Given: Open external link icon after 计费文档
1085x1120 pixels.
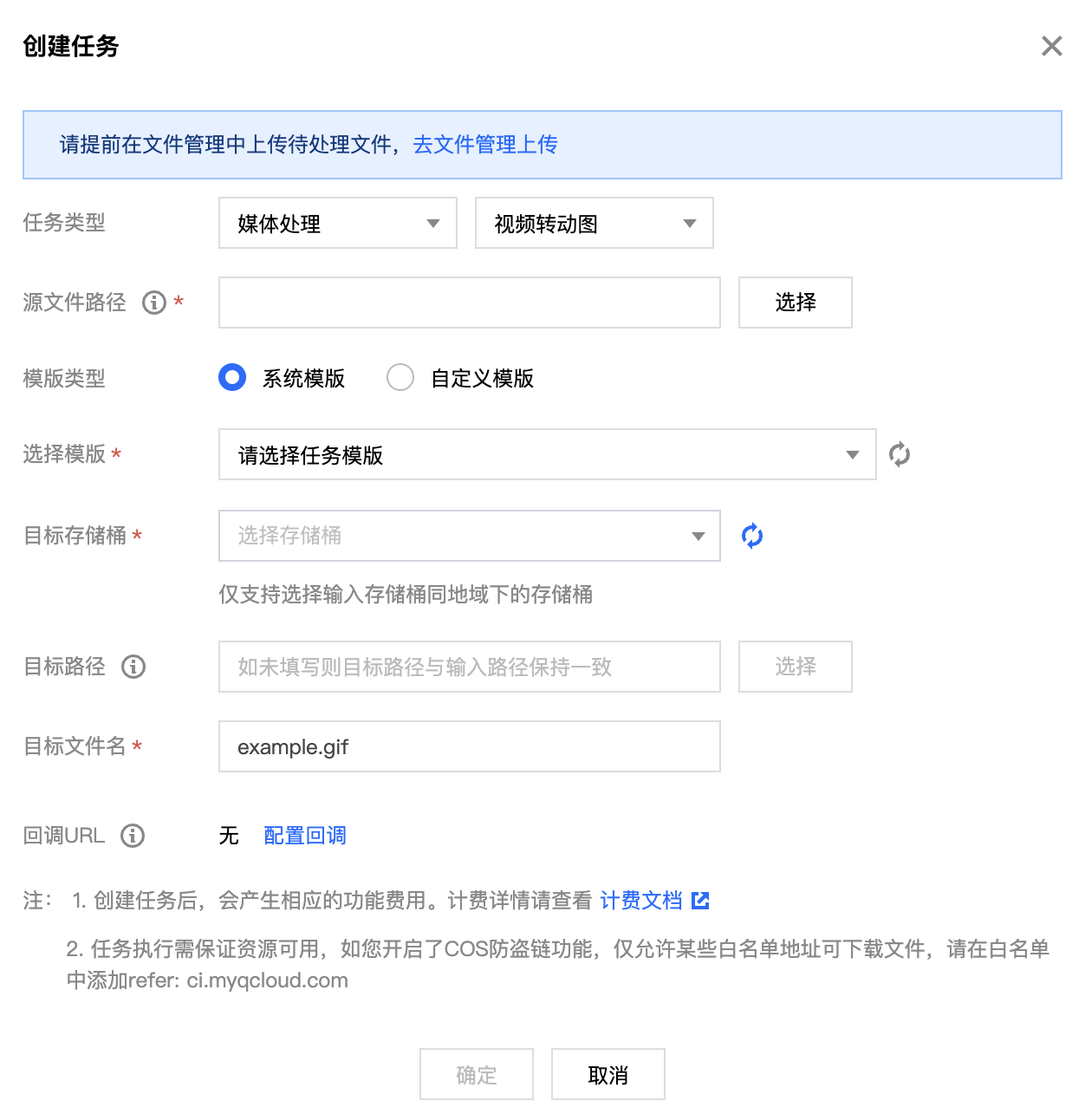Looking at the screenshot, I should (700, 901).
